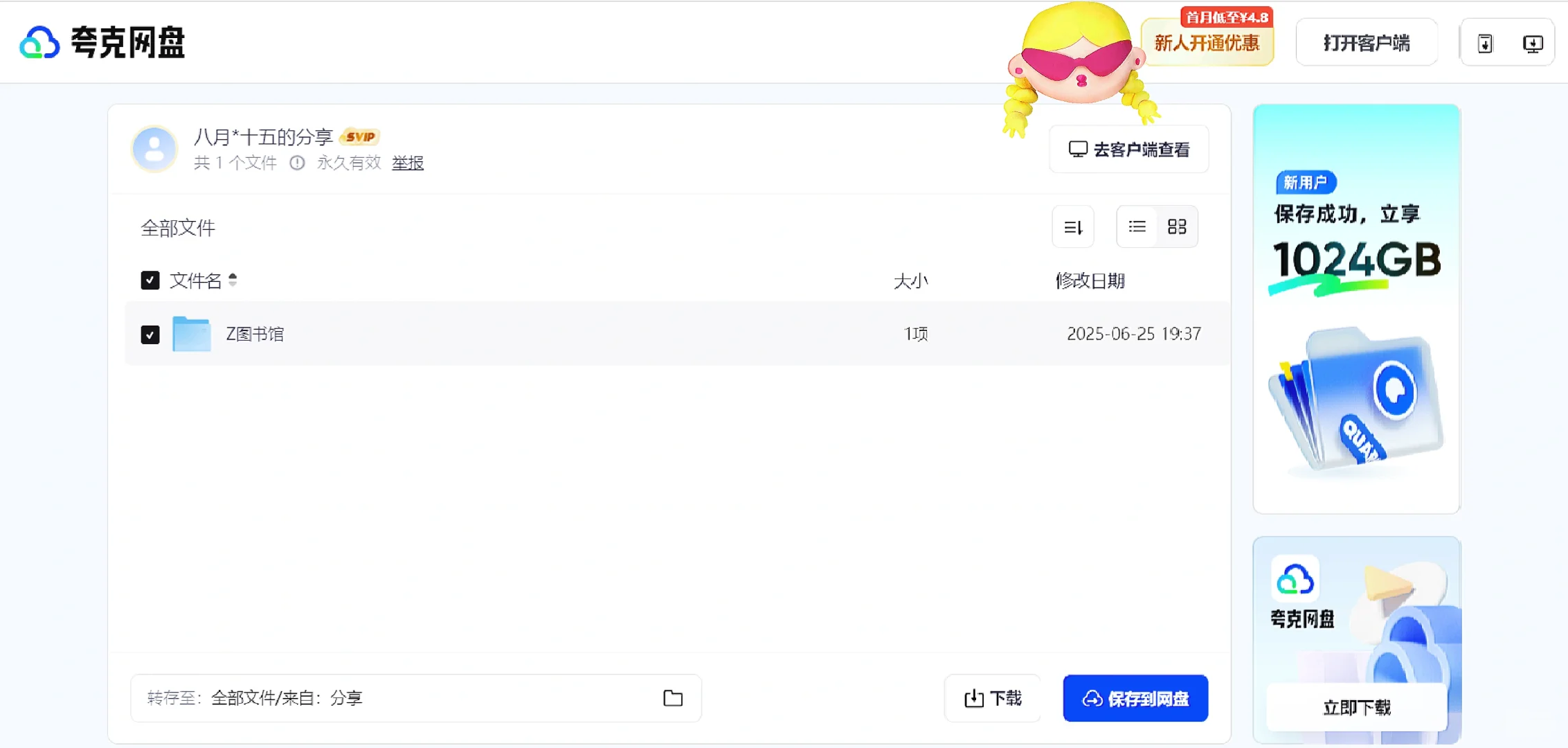Click the 全部文件 breadcrumb

[178, 228]
